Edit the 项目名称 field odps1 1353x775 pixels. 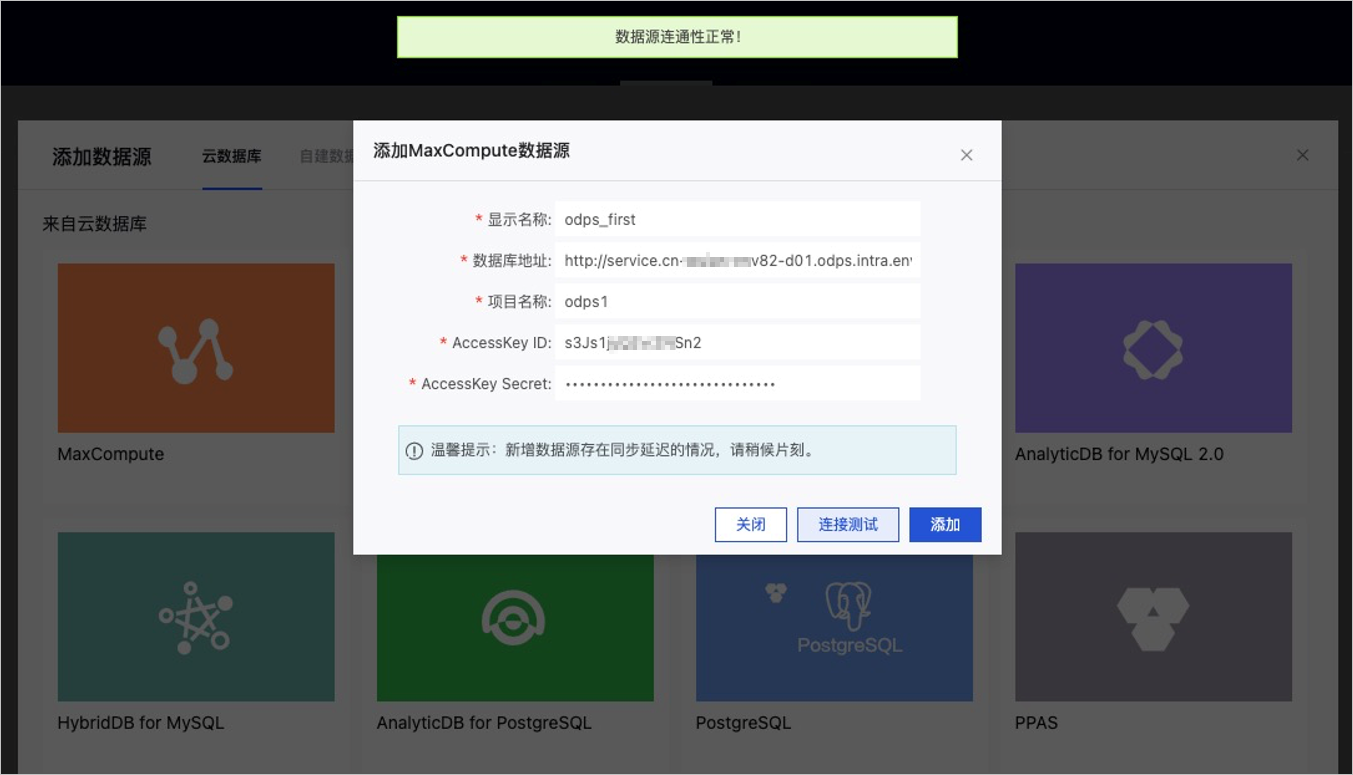pyautogui.click(x=737, y=301)
